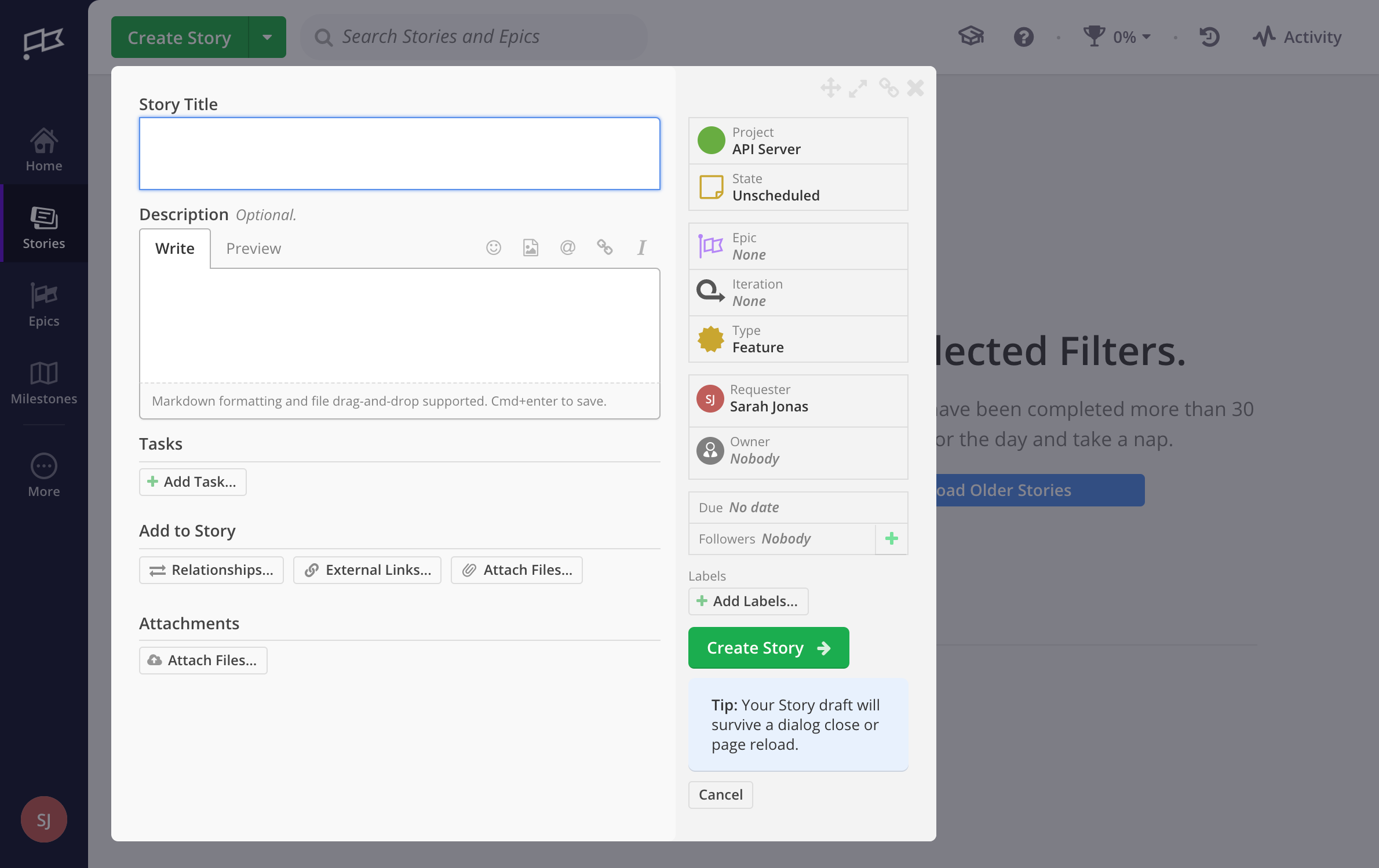Switch to the Write tab in description
Viewport: 1379px width, 868px height.
click(x=174, y=248)
